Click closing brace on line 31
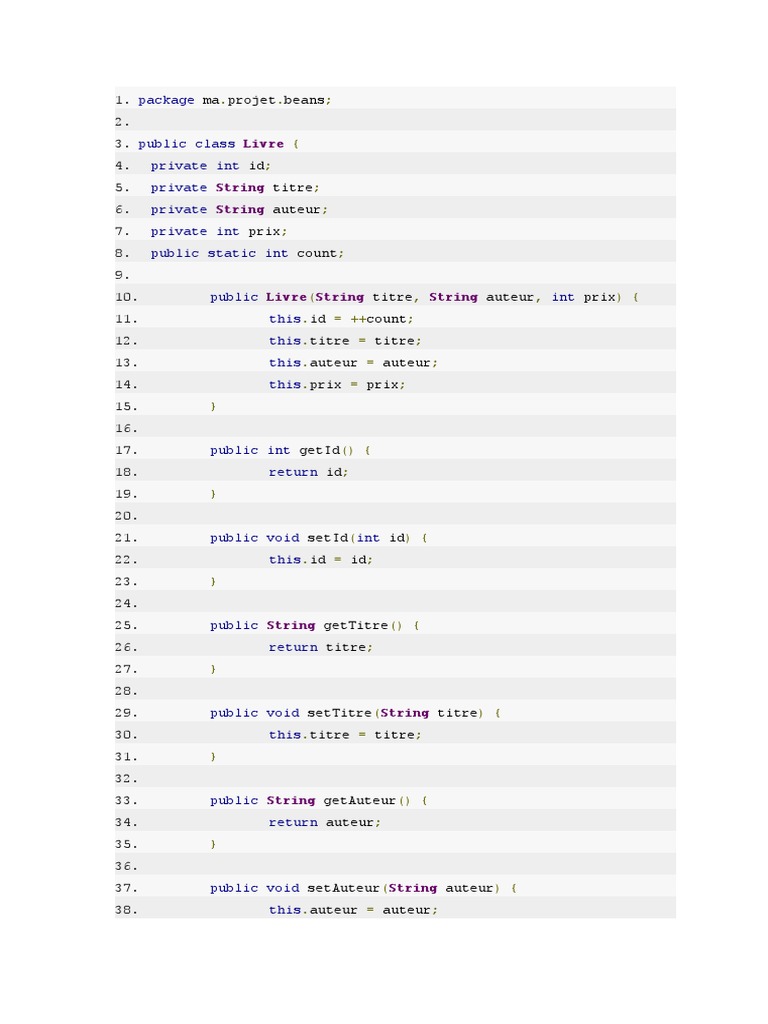The height and width of the screenshot is (1024, 768). (x=213, y=757)
